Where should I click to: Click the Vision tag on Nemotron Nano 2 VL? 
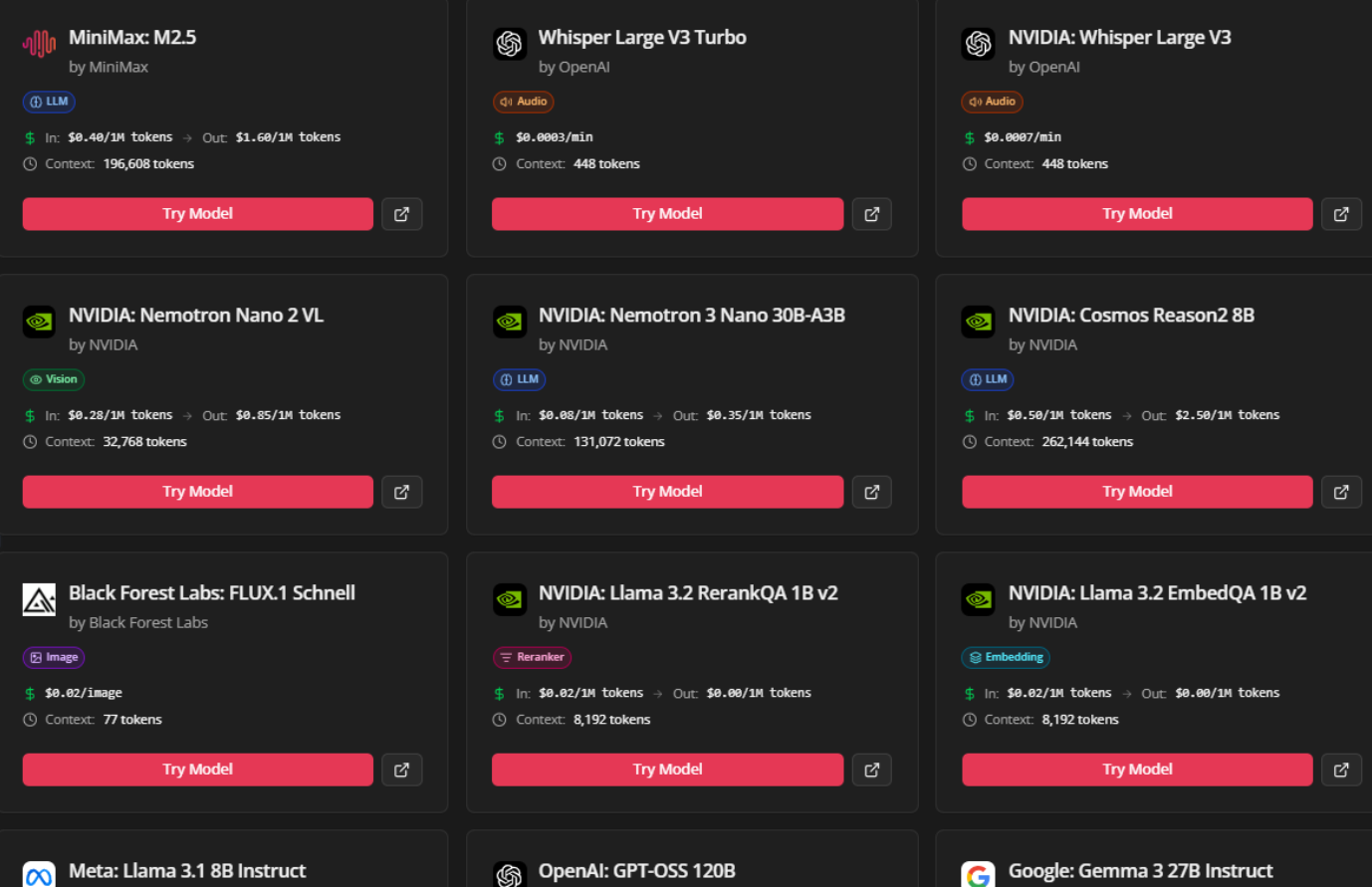(x=54, y=379)
